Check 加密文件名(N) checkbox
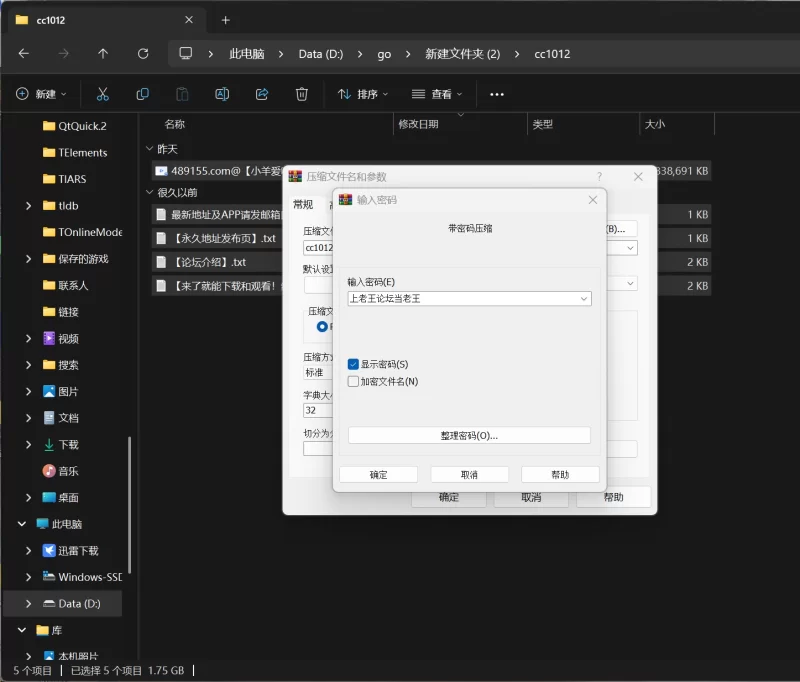Viewport: 800px width, 682px height. (353, 382)
